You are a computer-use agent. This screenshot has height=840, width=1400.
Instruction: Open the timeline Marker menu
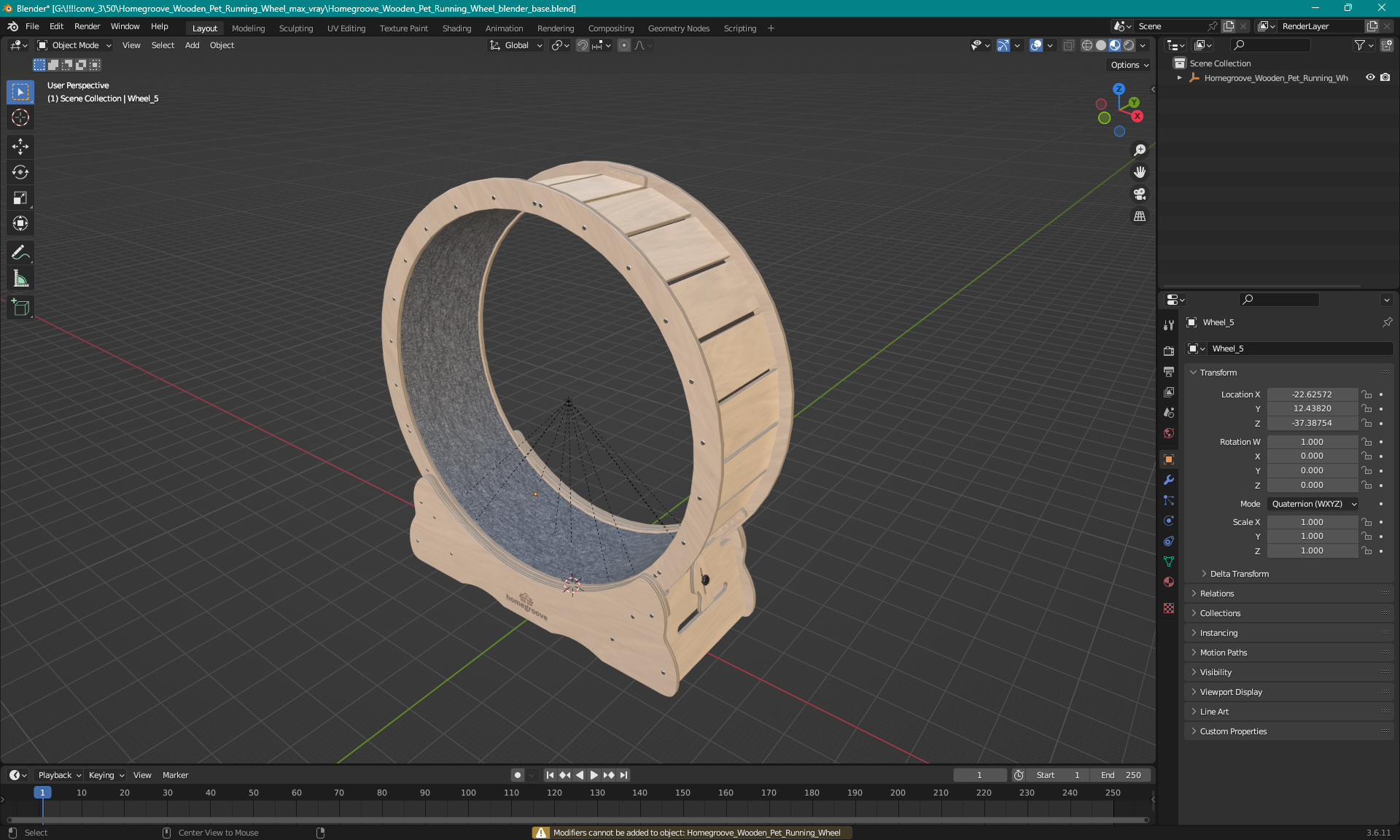pos(175,775)
